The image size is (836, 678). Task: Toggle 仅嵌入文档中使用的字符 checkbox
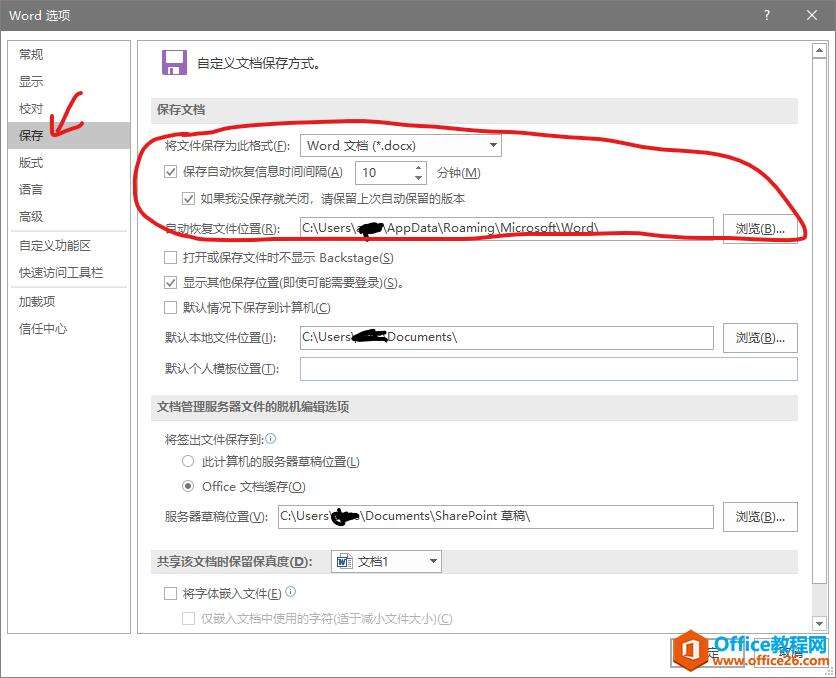pyautogui.click(x=188, y=619)
